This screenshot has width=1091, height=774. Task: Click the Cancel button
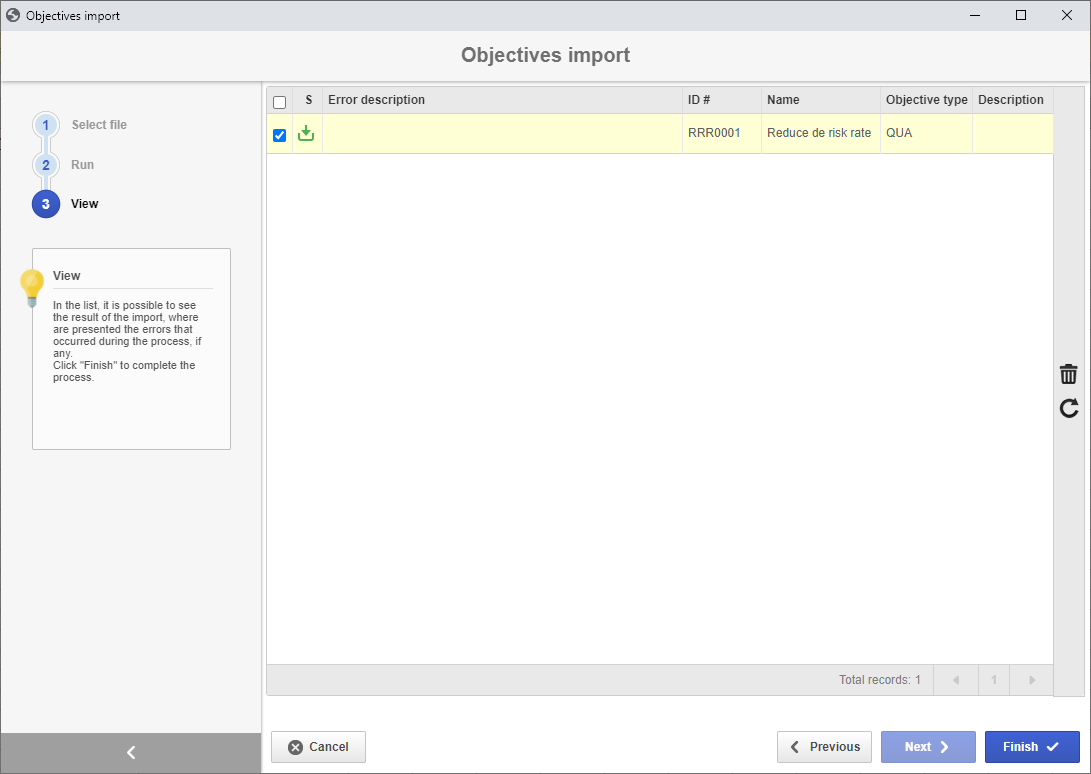click(x=318, y=747)
